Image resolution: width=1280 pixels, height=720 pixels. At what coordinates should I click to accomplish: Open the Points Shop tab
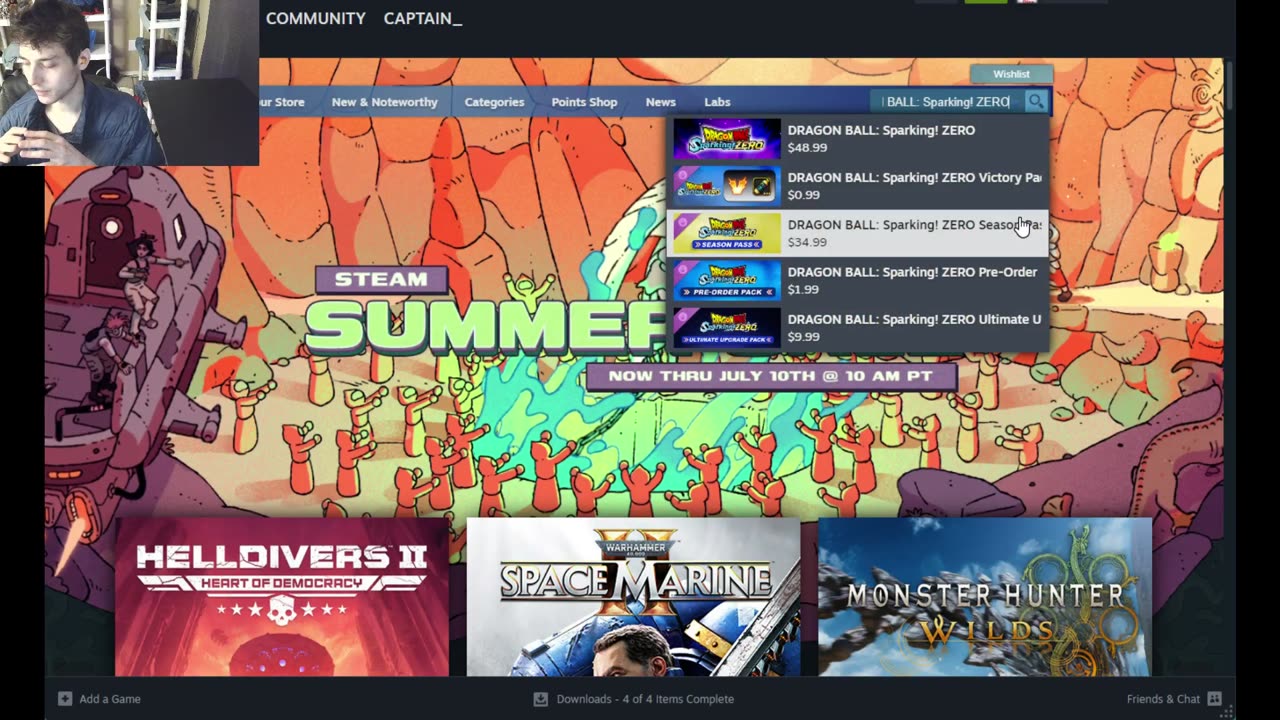coord(584,102)
